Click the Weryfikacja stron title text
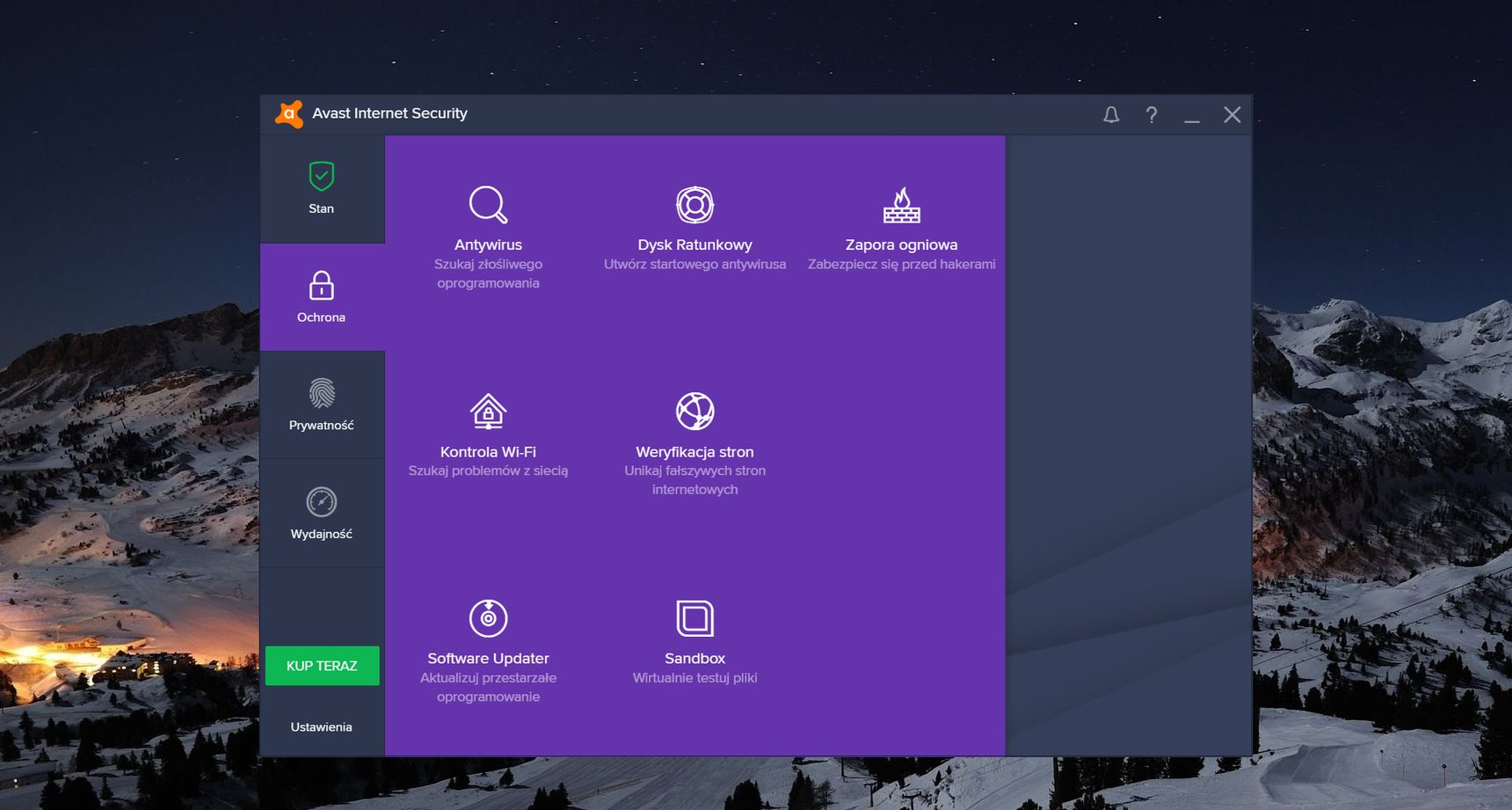Screen dimensions: 1512x810 click(694, 452)
